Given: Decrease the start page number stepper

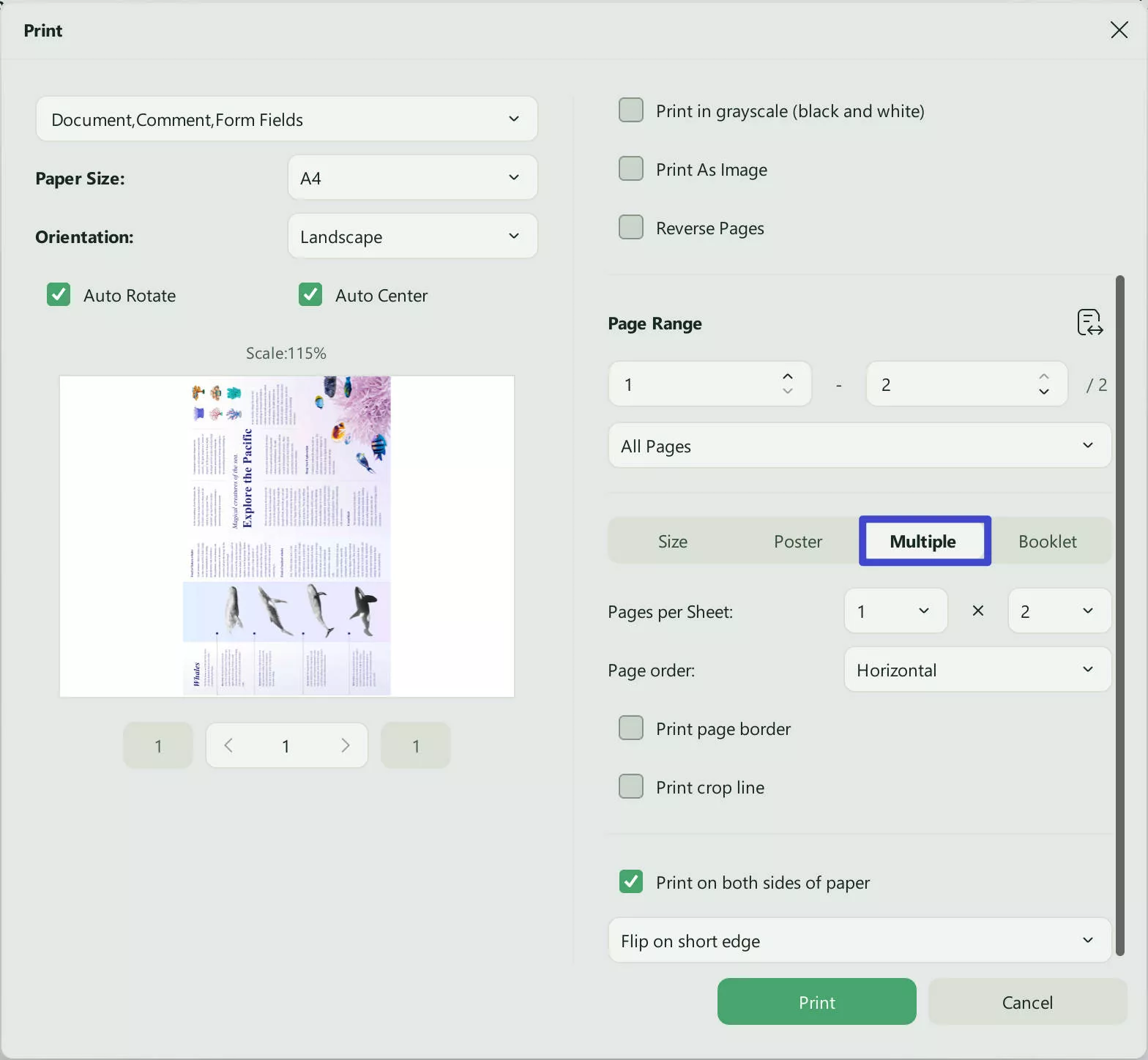Looking at the screenshot, I should pyautogui.click(x=788, y=392).
